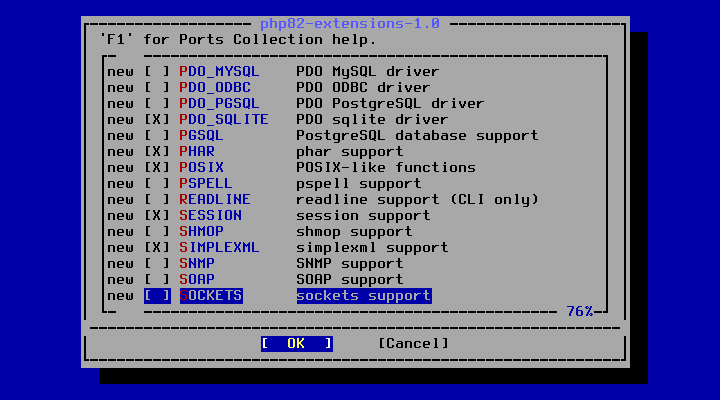Click the 'POSIX-like functions' description
The width and height of the screenshot is (720, 400).
click(386, 168)
